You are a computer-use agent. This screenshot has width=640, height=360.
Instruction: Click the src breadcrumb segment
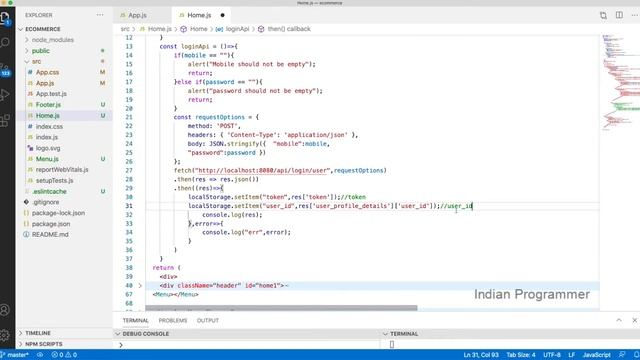[125, 29]
